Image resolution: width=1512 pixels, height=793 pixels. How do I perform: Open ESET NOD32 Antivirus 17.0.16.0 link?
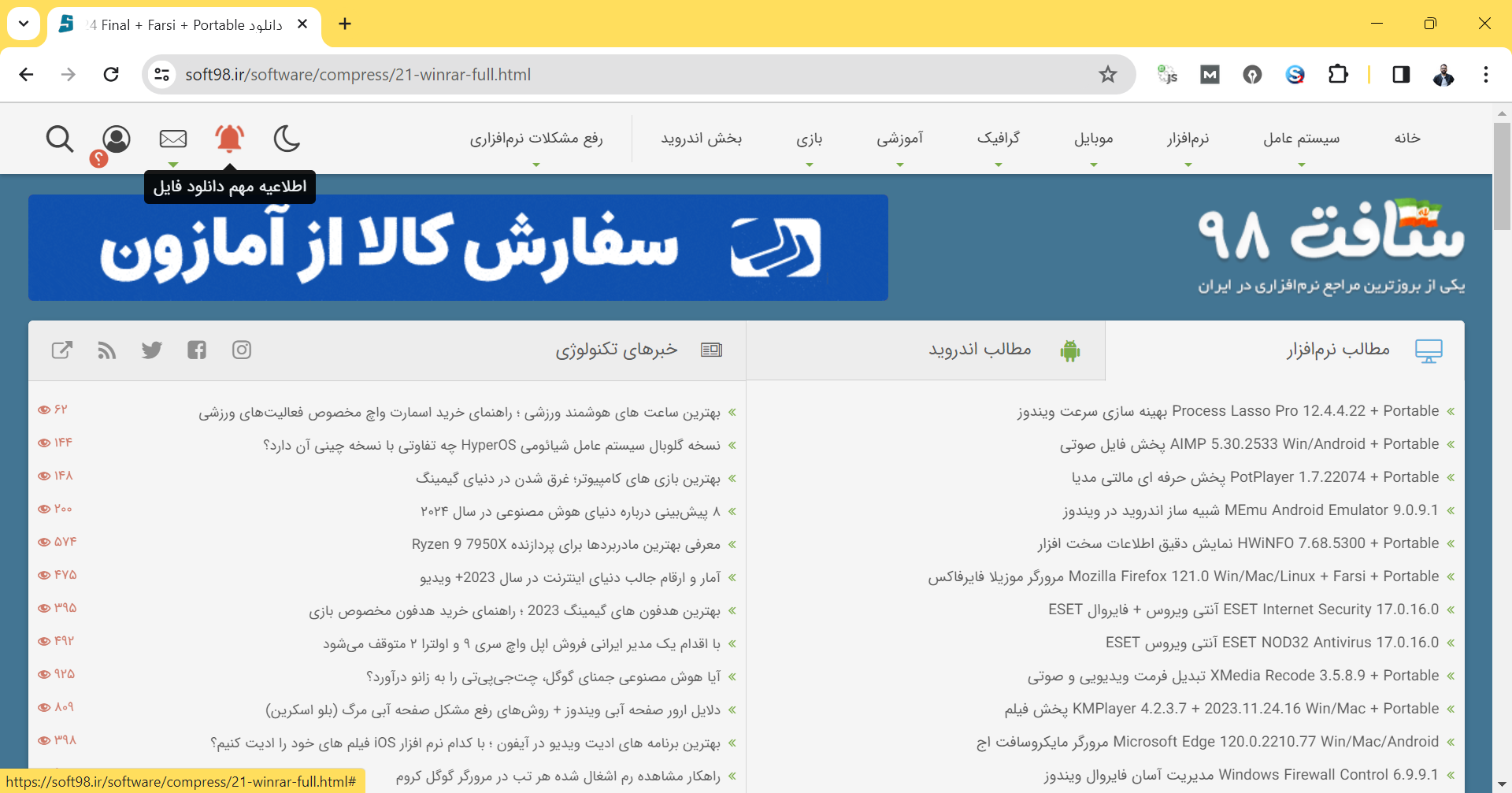point(1272,643)
